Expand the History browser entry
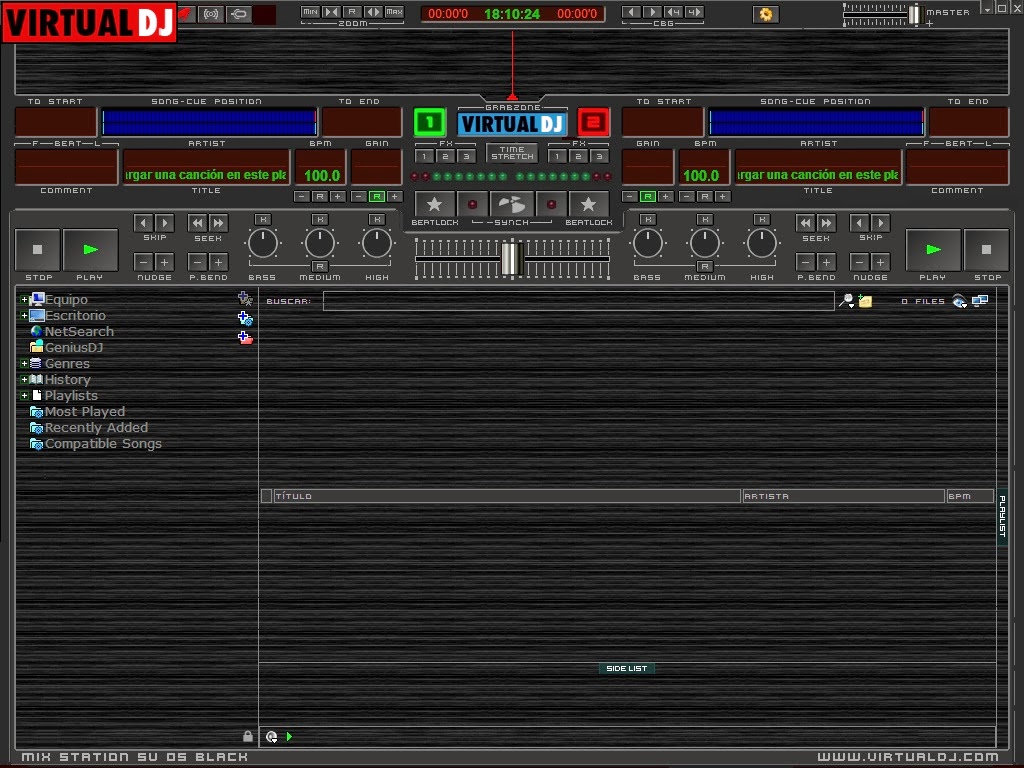The image size is (1024, 768). click(x=22, y=379)
